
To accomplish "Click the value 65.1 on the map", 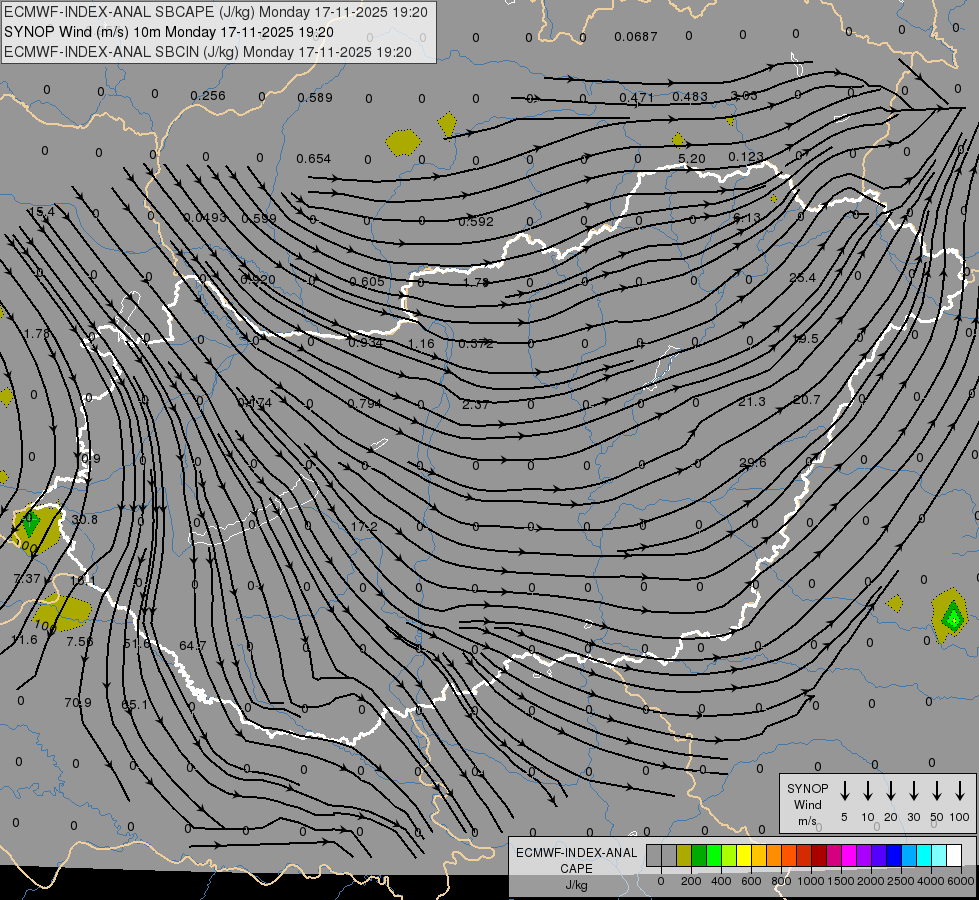I will tap(134, 705).
